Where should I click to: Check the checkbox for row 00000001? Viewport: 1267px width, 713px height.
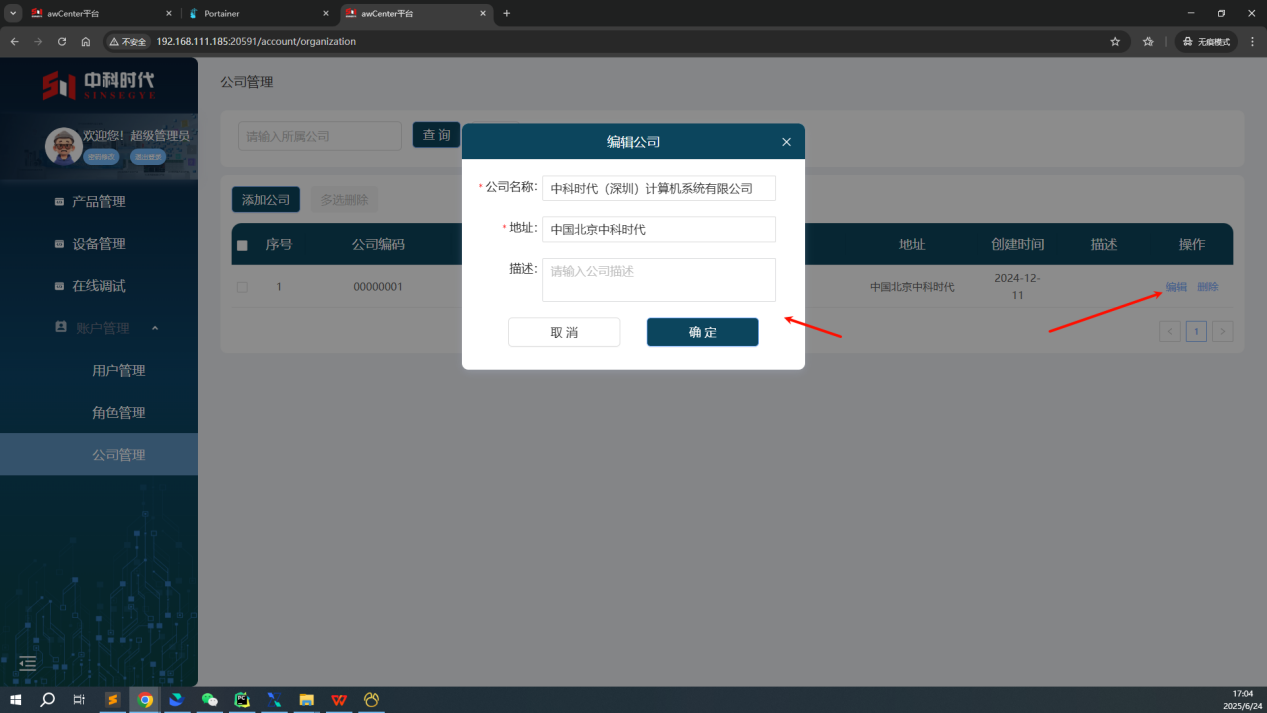(x=242, y=287)
